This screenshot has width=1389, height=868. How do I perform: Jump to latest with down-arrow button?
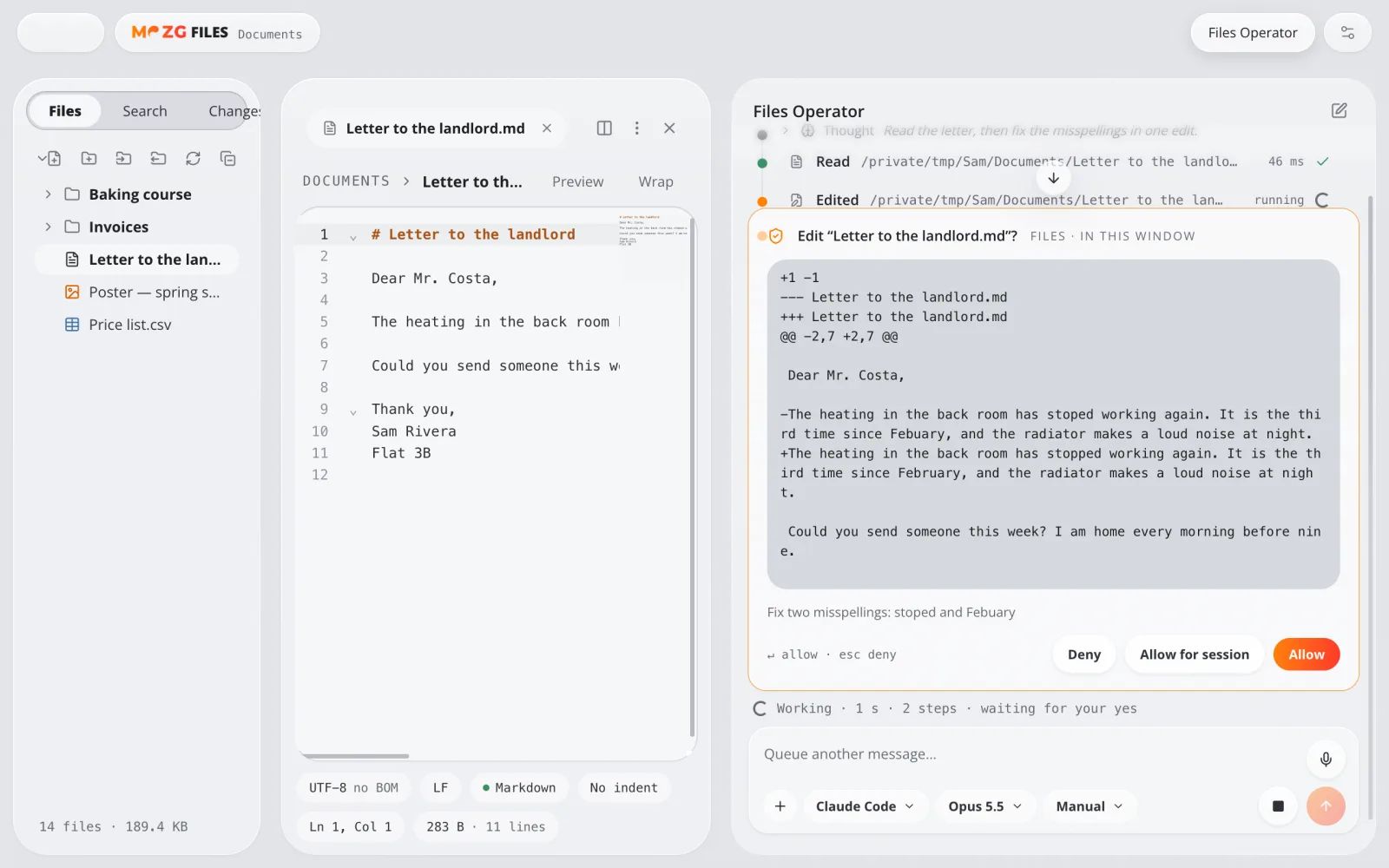(1053, 178)
